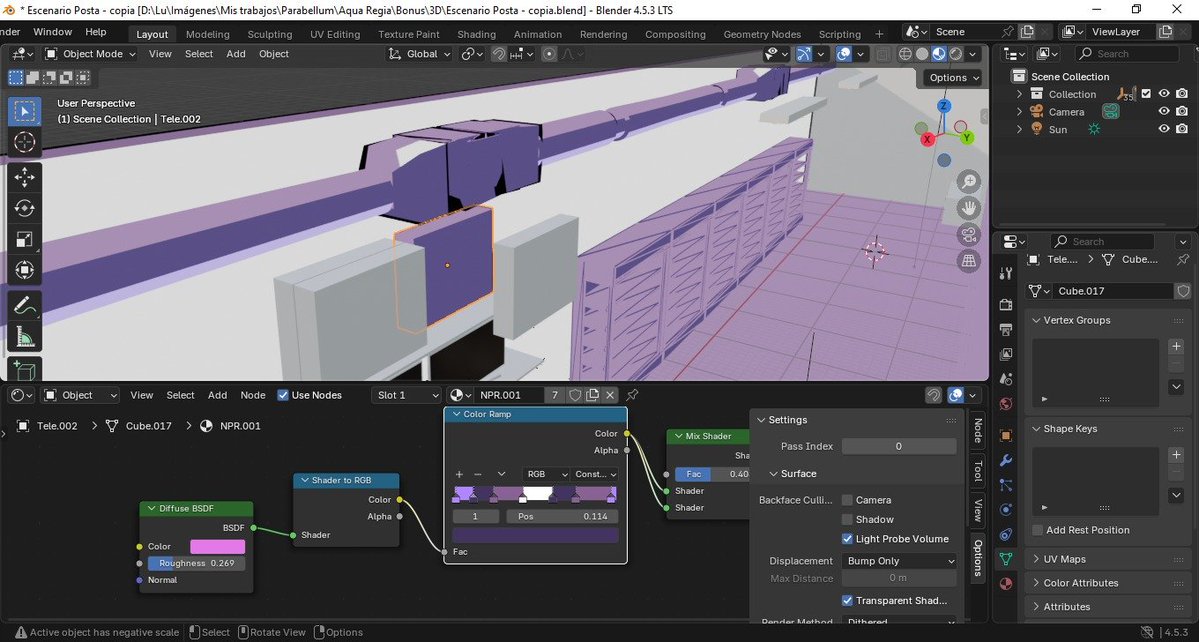Open the sidebar Node tab
The width and height of the screenshot is (1199, 642).
pos(977,430)
